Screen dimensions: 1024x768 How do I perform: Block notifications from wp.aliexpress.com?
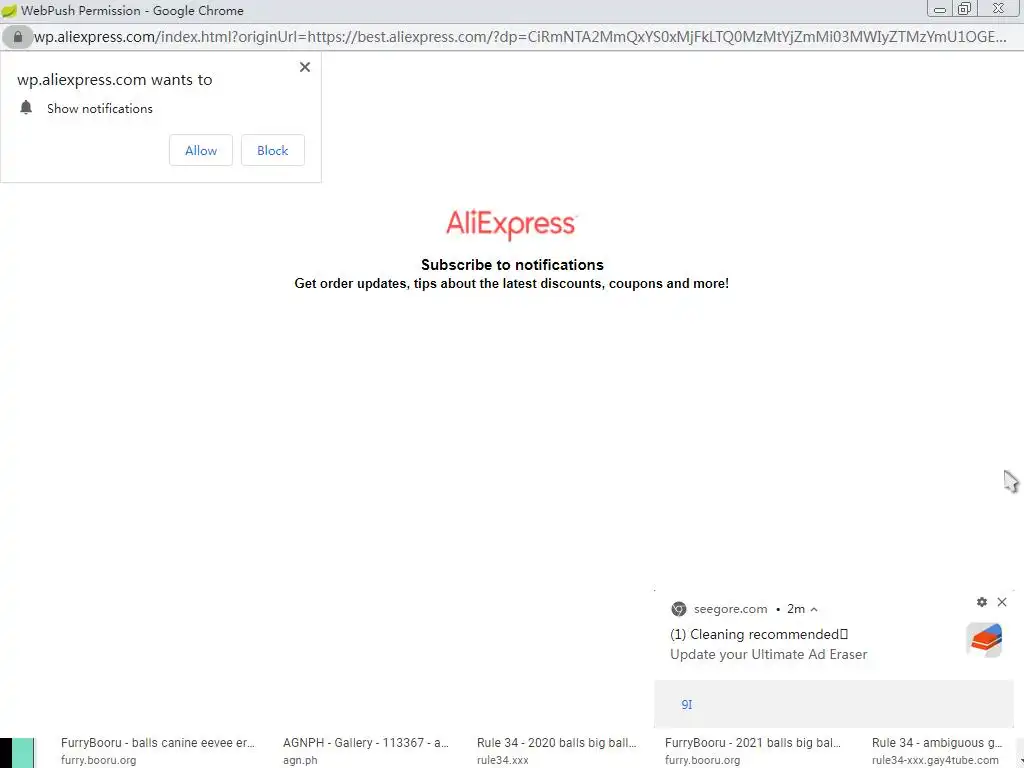[272, 150]
